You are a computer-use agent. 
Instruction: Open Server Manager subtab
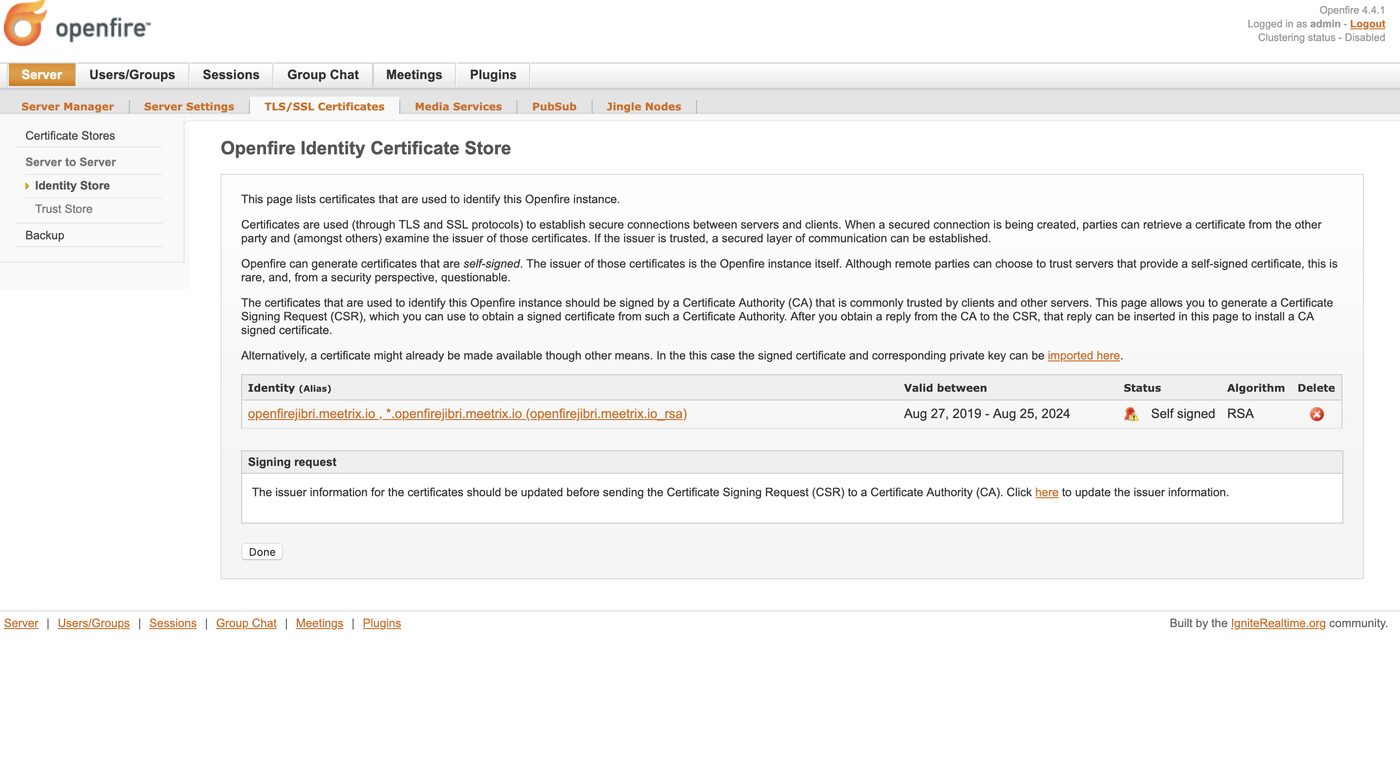(x=68, y=106)
